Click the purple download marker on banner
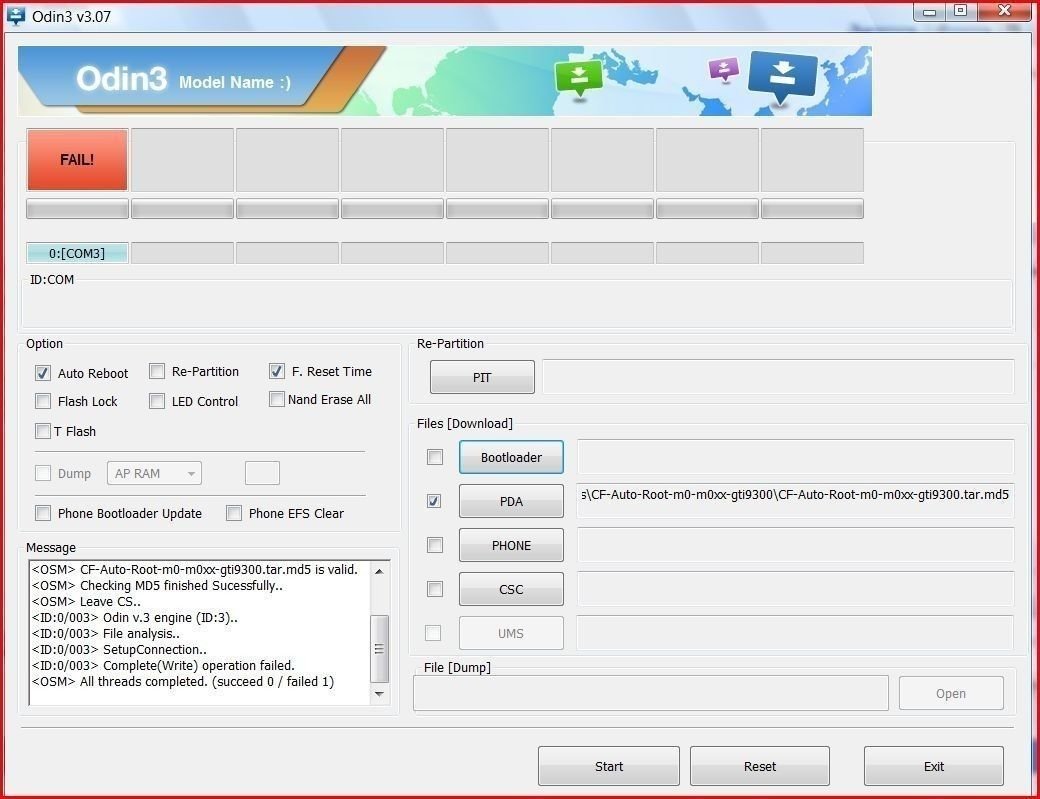1040x799 pixels. [x=723, y=69]
